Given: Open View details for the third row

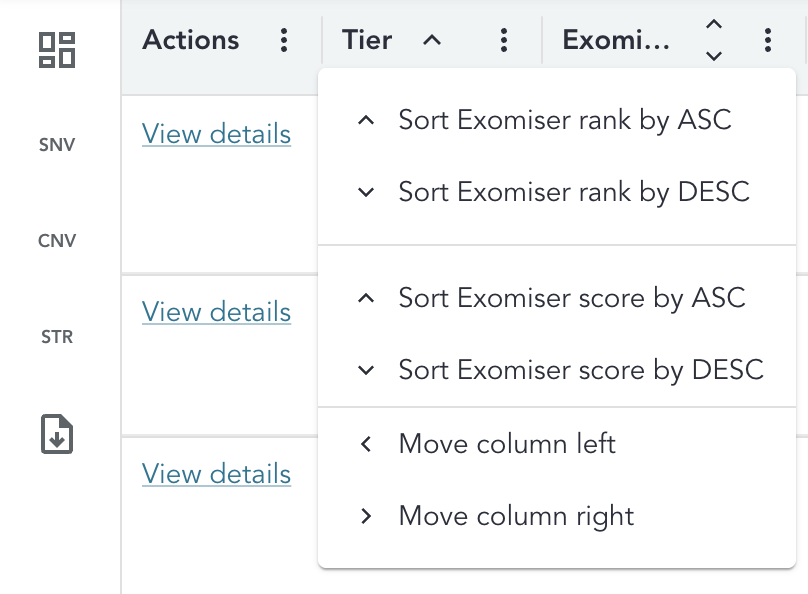Looking at the screenshot, I should tap(216, 473).
